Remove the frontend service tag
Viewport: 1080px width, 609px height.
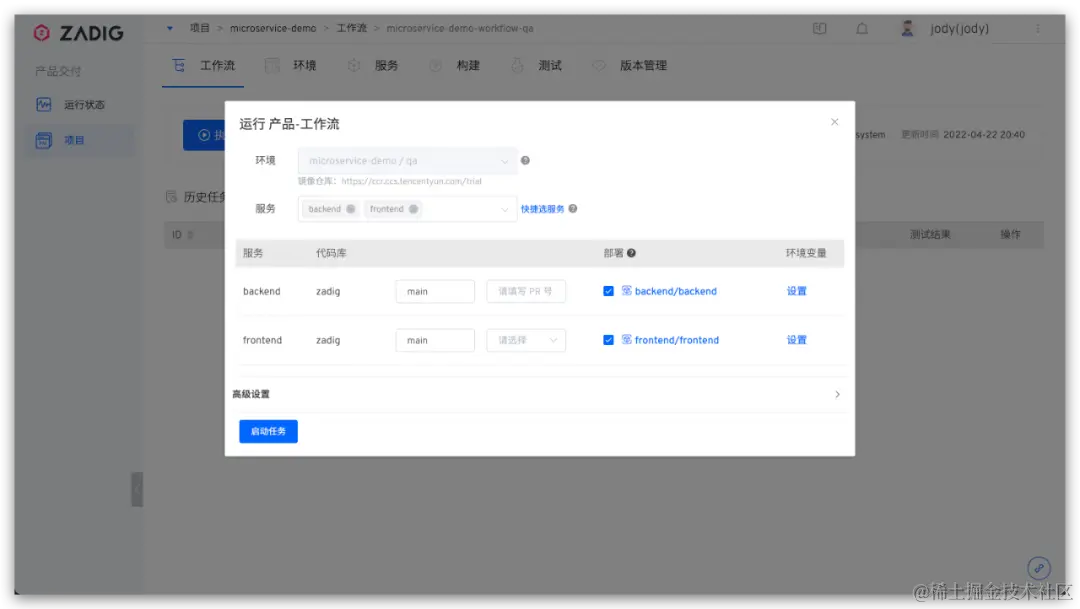click(x=413, y=209)
